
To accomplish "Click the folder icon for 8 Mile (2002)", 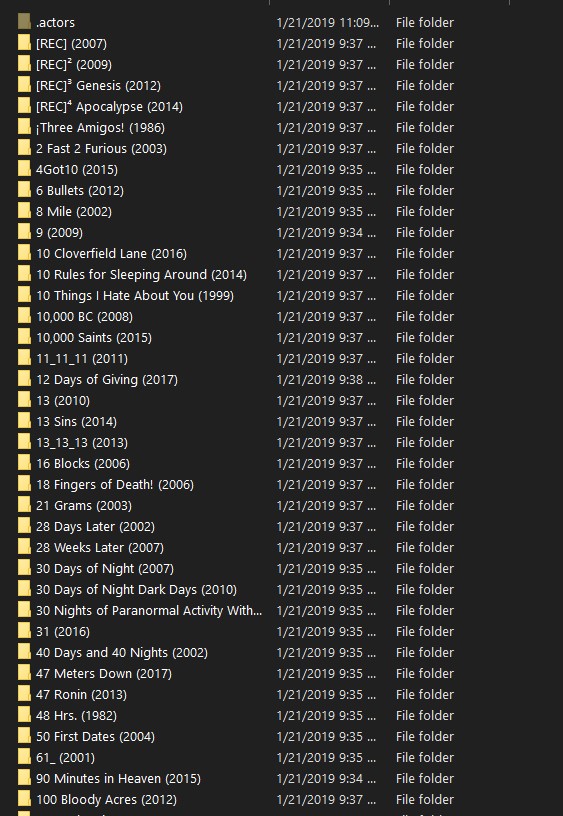I will click(24, 211).
